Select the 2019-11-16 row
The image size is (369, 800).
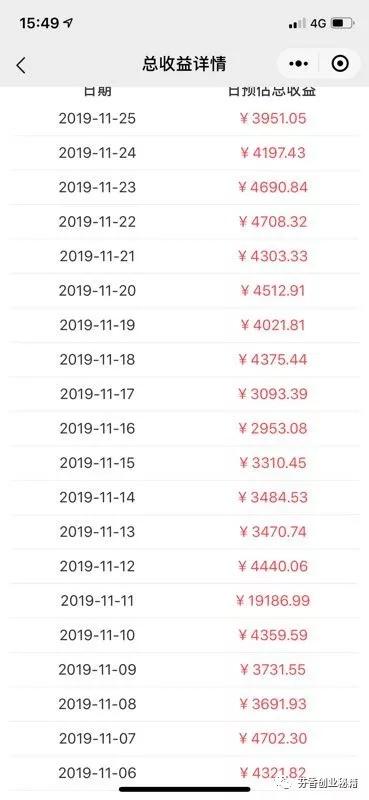click(x=184, y=429)
